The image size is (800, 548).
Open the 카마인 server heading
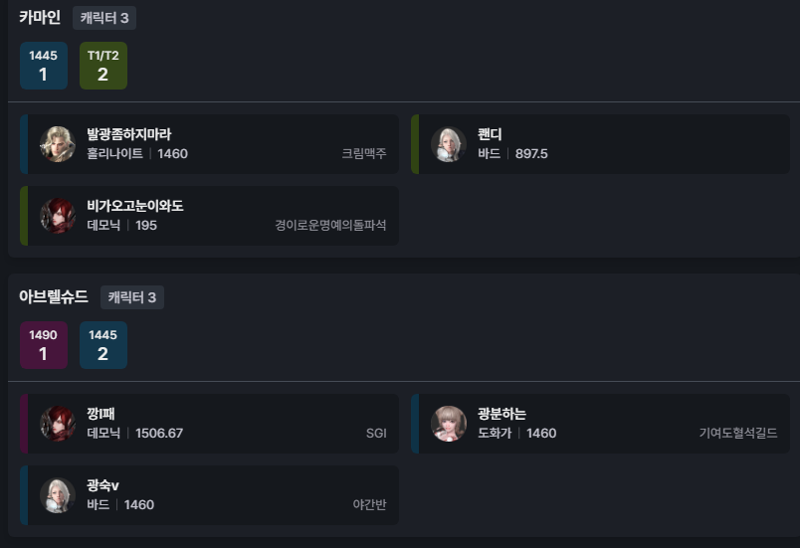click(x=40, y=17)
